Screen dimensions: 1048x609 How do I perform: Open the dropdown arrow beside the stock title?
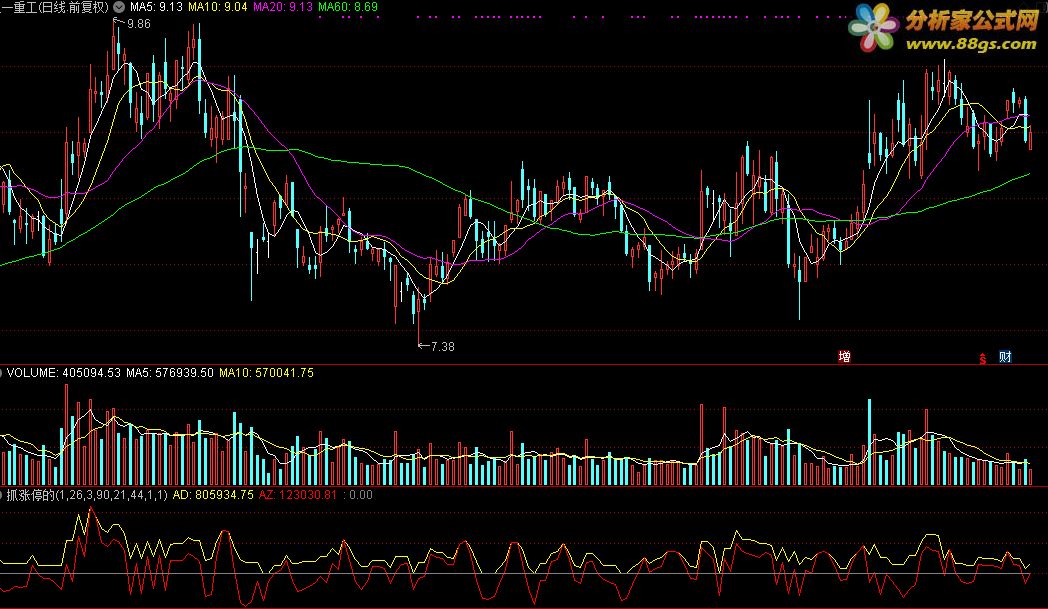[x=119, y=7]
